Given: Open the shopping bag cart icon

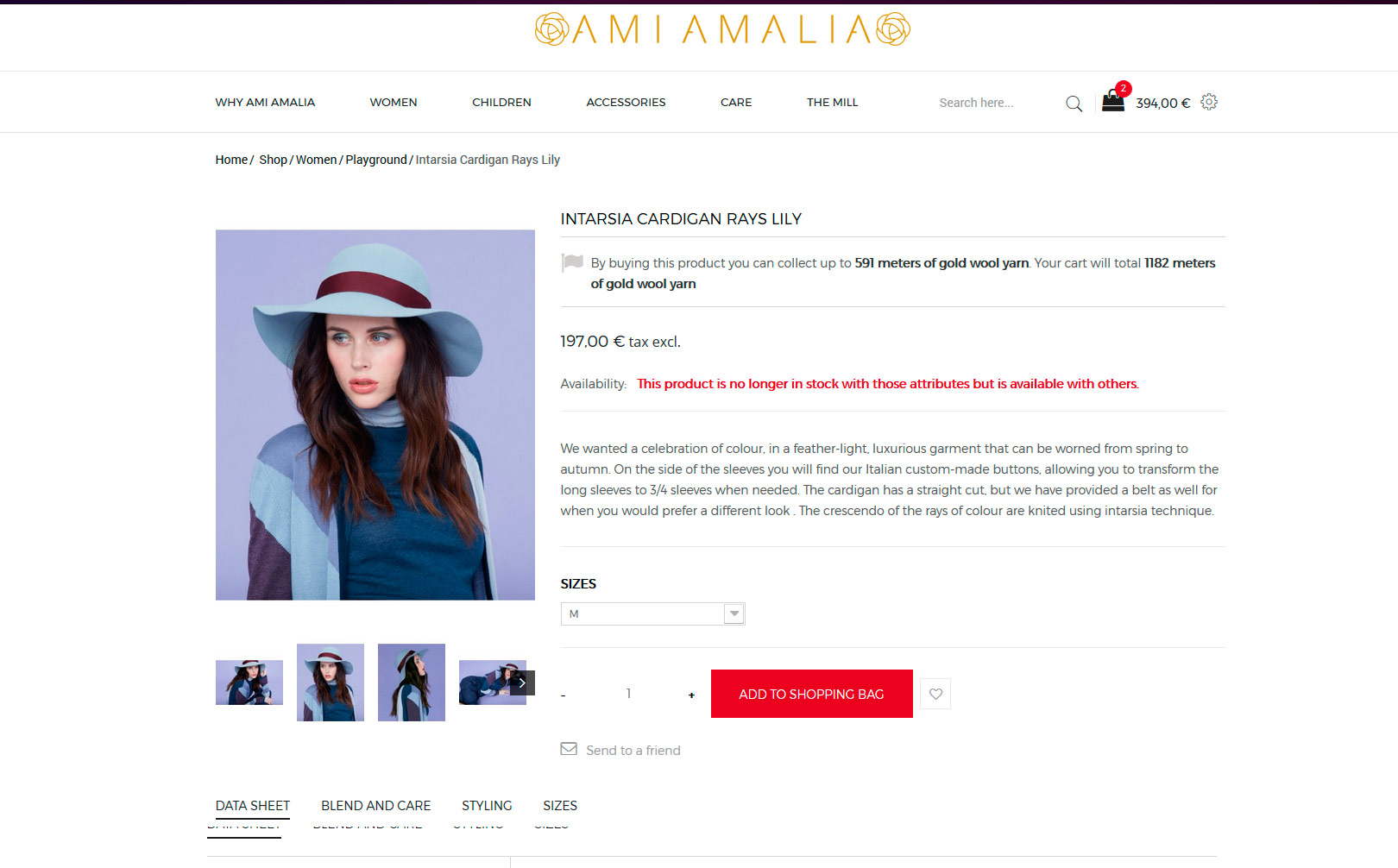Looking at the screenshot, I should pos(1113,101).
